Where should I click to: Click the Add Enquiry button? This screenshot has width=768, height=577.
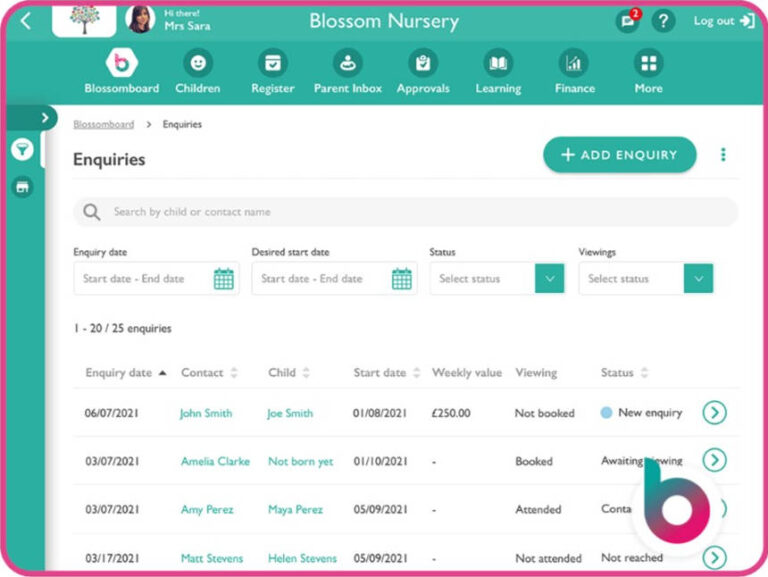(619, 155)
